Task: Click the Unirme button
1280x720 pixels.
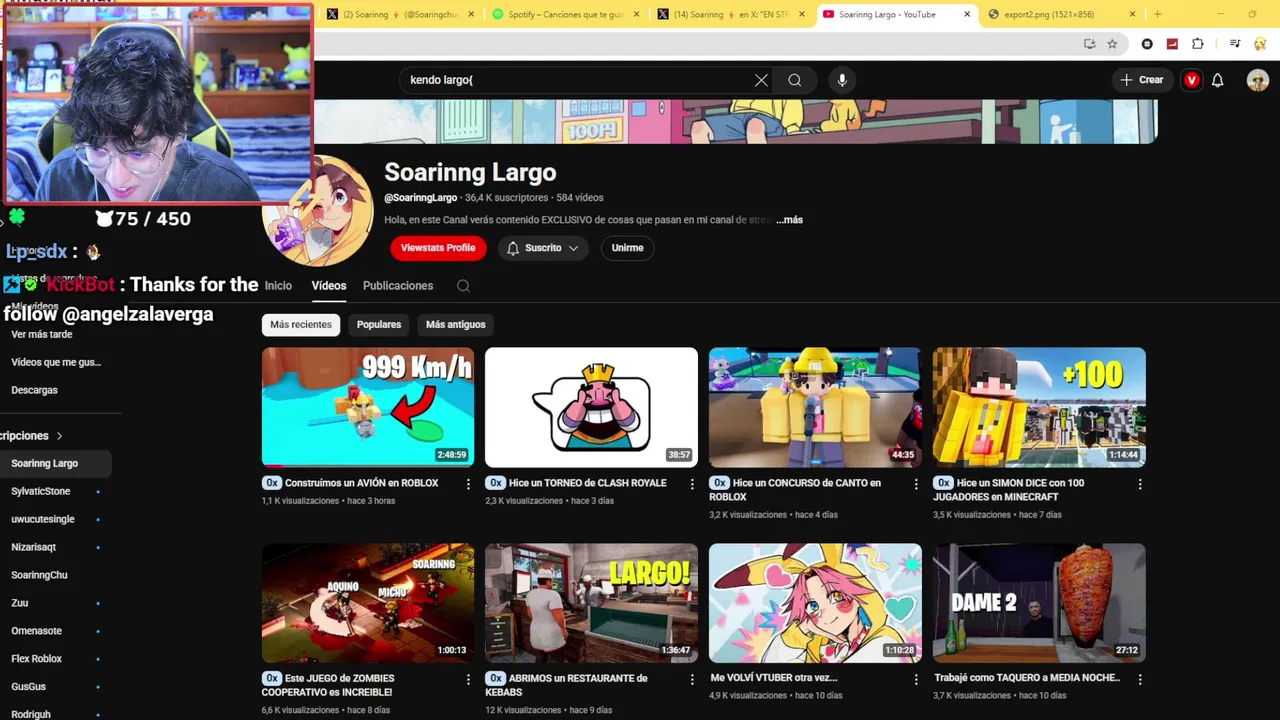Action: (x=627, y=248)
